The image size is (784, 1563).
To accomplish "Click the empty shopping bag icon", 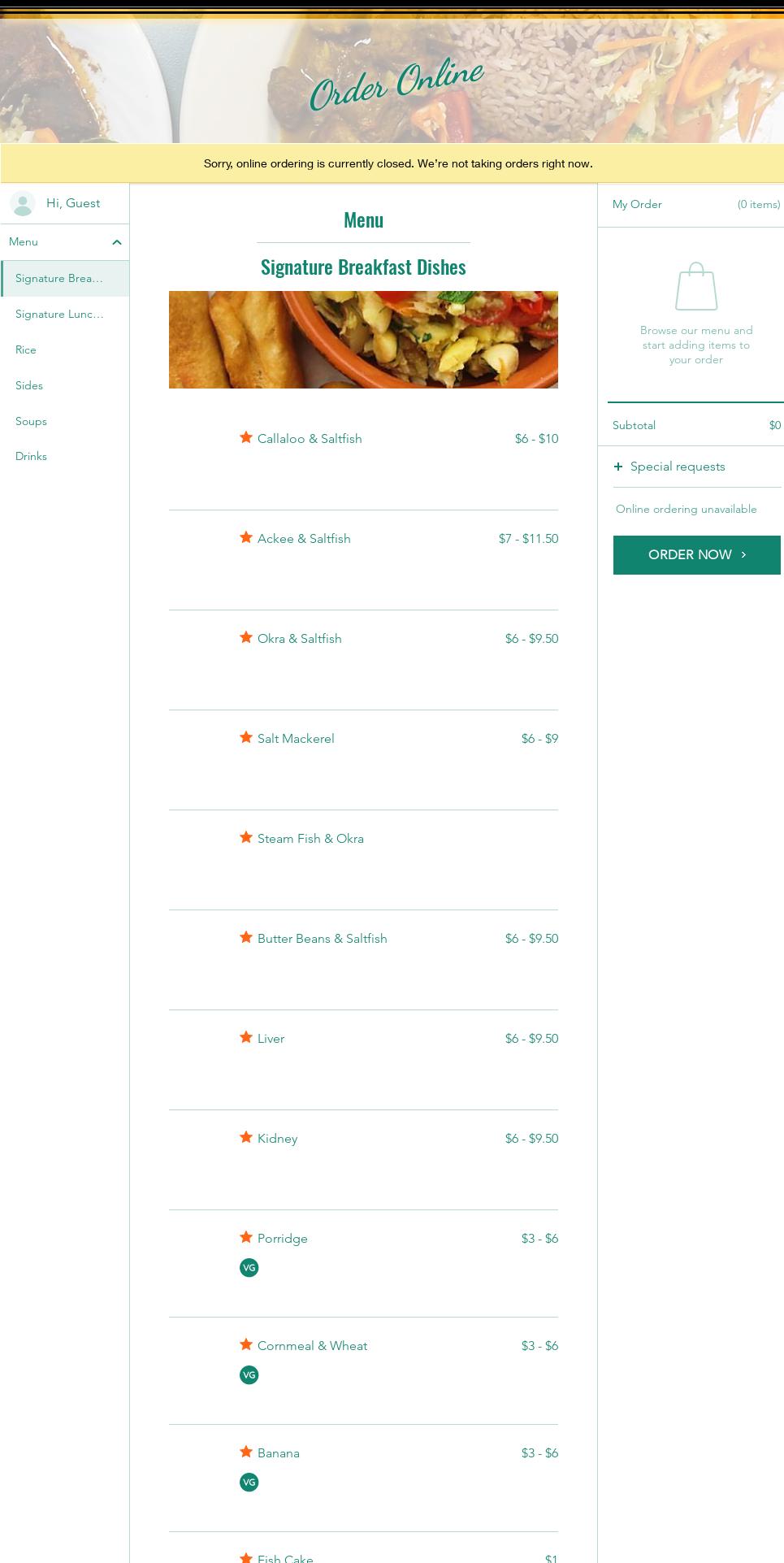I will click(696, 286).
